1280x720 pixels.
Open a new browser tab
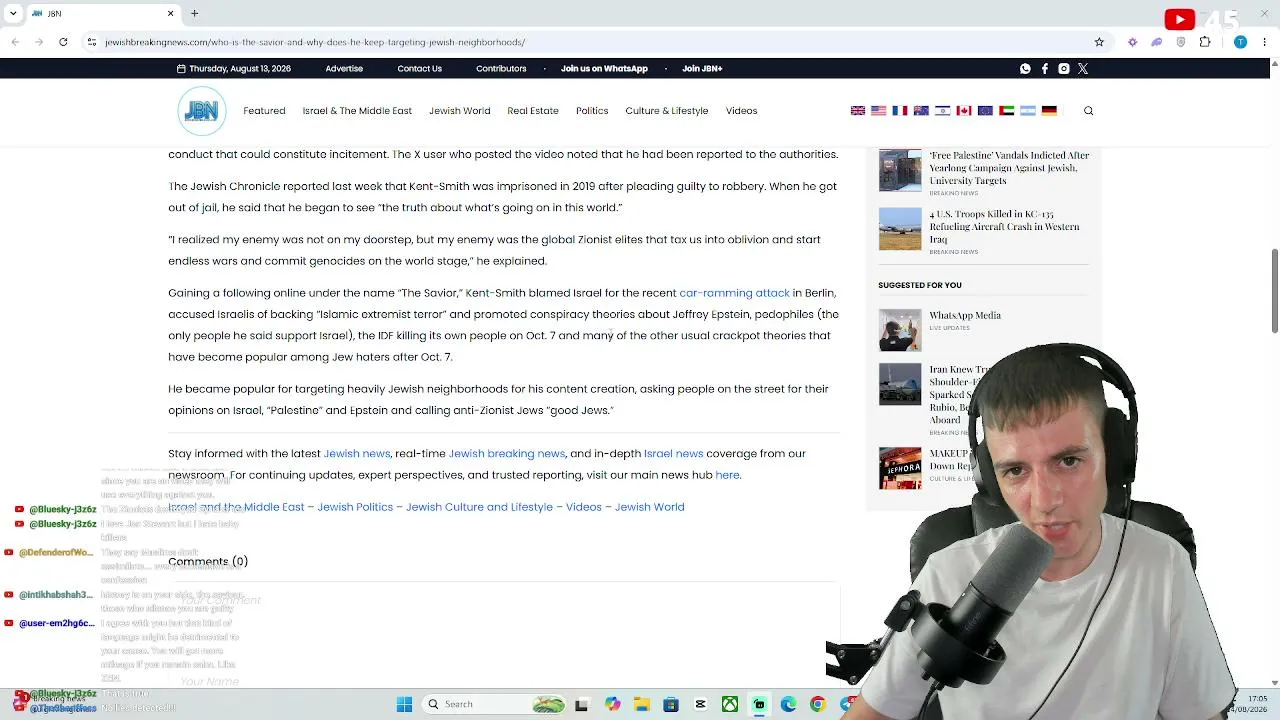pos(195,14)
